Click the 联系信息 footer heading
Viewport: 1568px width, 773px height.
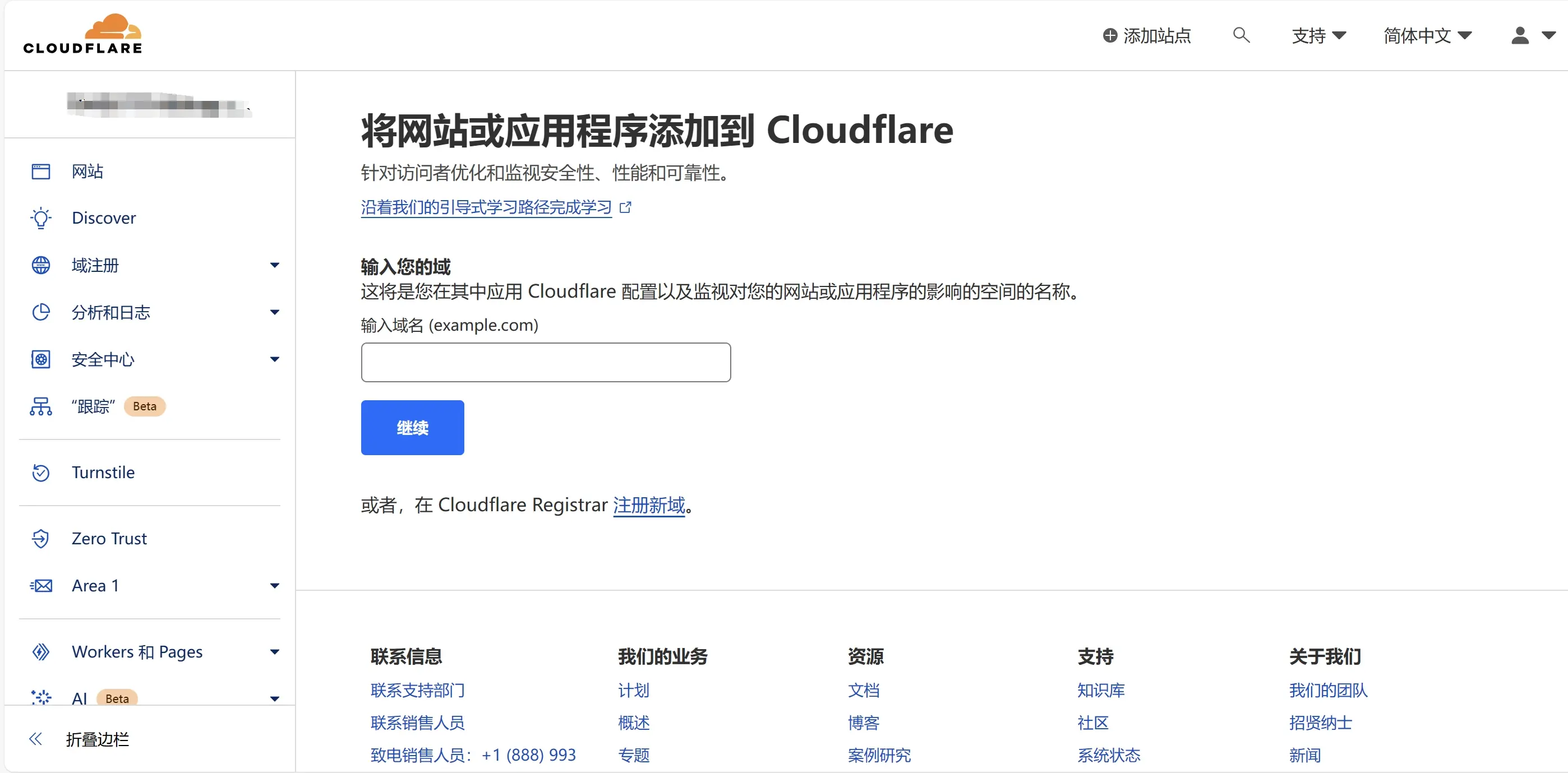click(406, 657)
